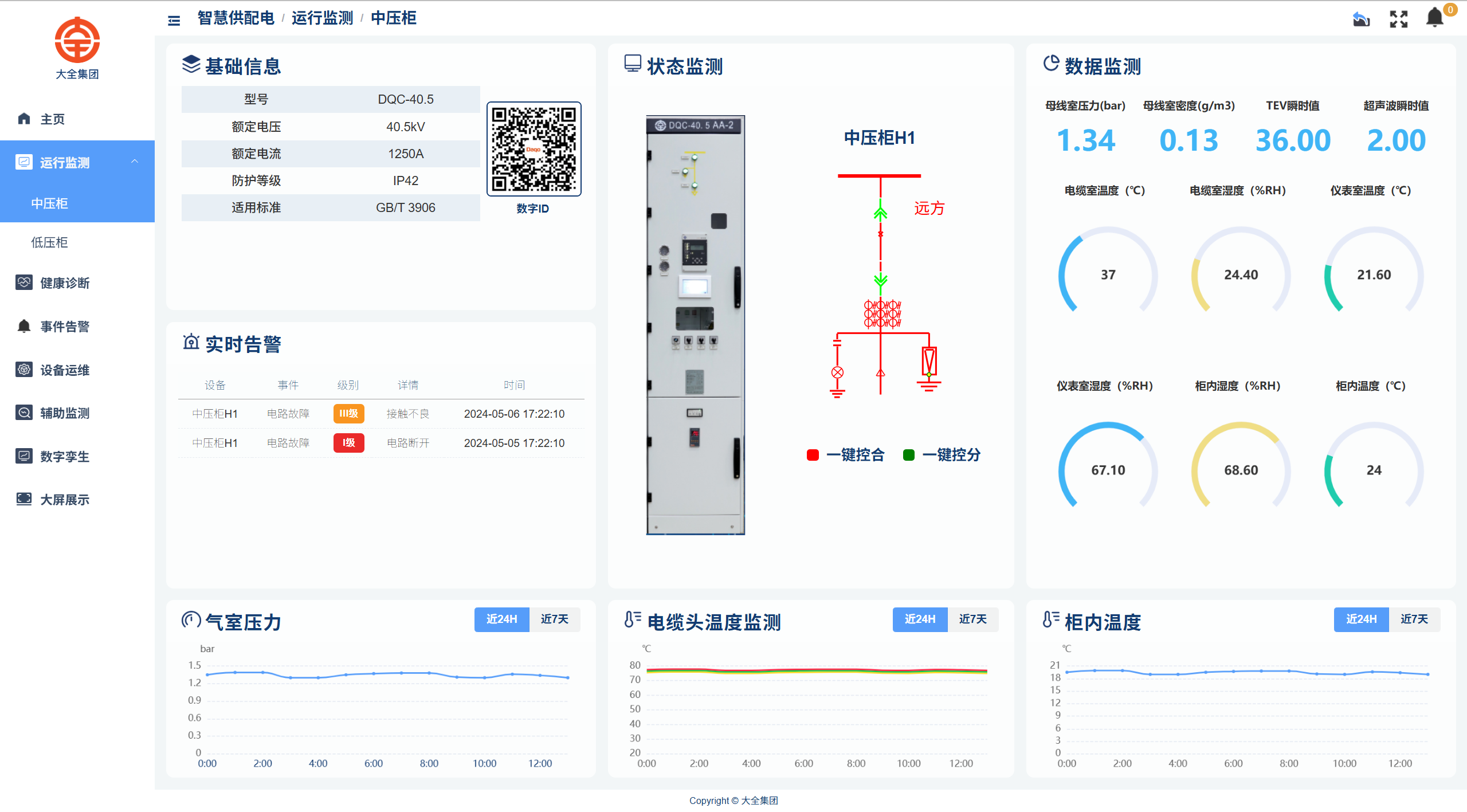The image size is (1467, 812).
Task: Select the 健康诊断 sidebar icon
Action: (x=23, y=283)
